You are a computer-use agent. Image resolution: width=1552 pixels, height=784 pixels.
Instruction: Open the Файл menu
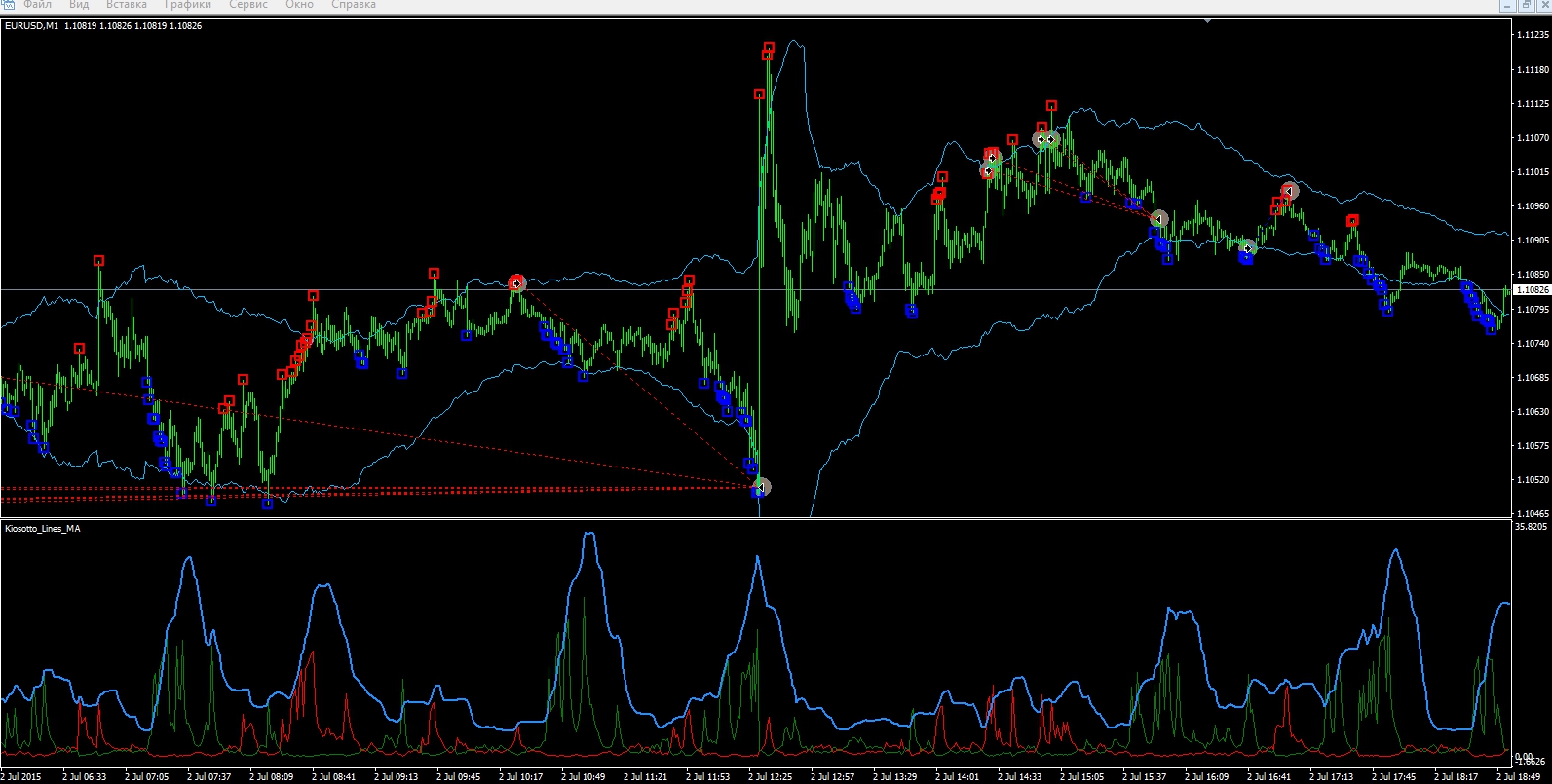(37, 4)
